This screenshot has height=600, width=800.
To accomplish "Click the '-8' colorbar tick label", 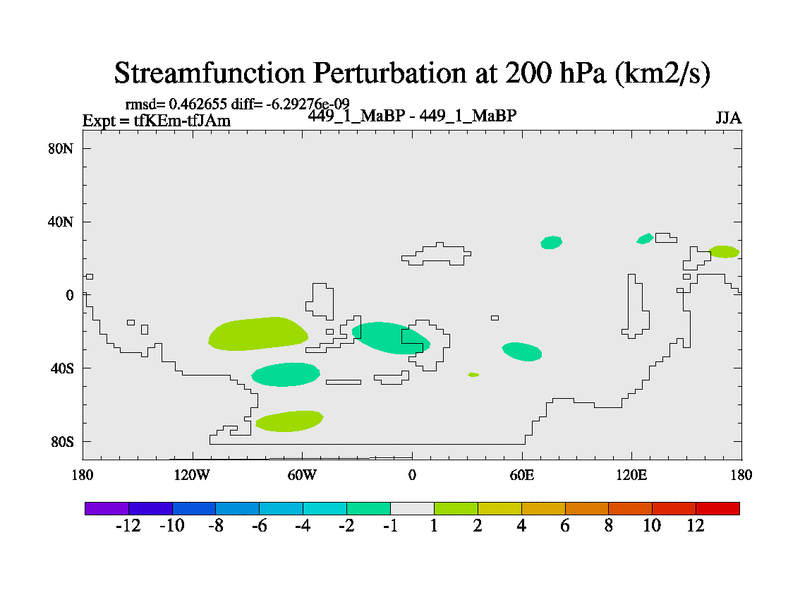I will [x=216, y=526].
